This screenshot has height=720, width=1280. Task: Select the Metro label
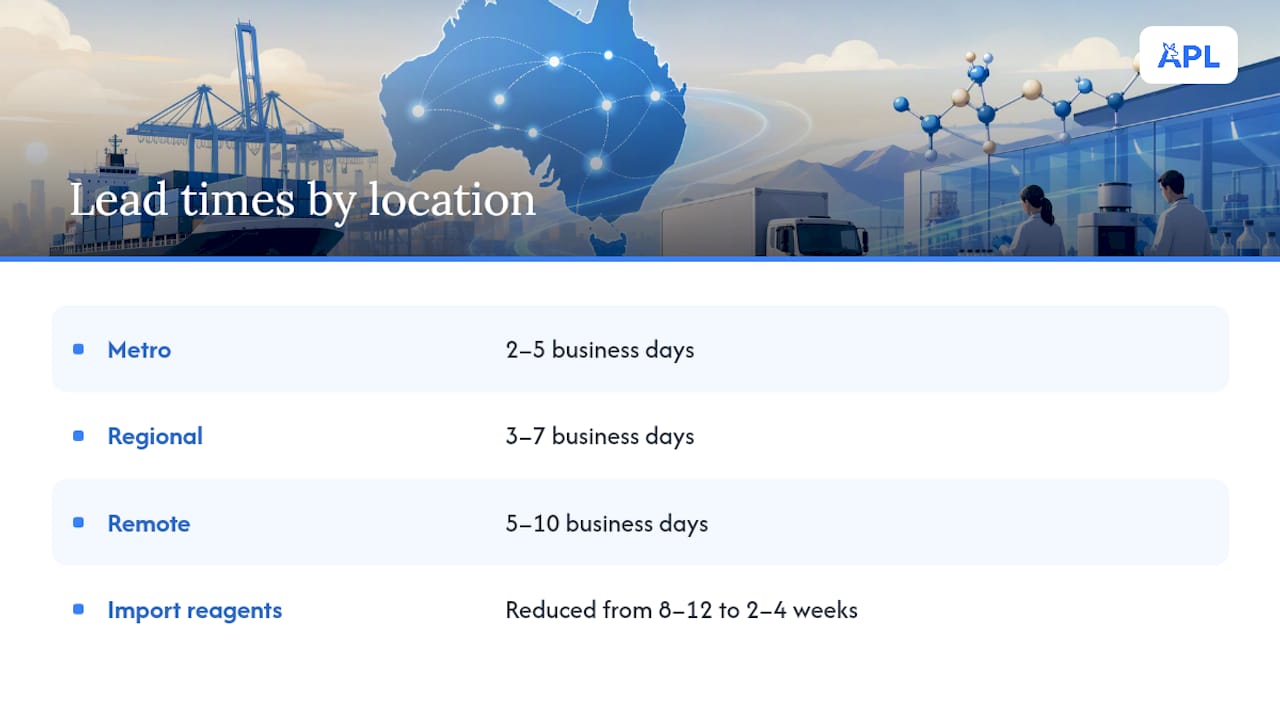coord(139,350)
